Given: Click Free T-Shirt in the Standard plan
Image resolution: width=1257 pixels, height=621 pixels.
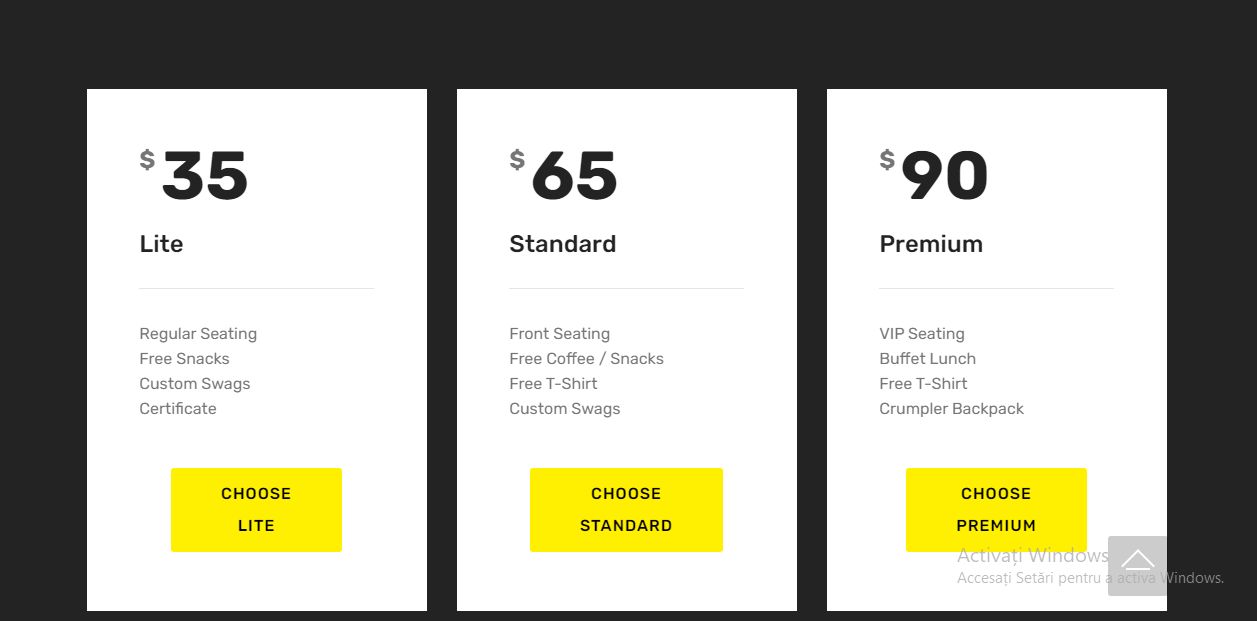Looking at the screenshot, I should (553, 384).
